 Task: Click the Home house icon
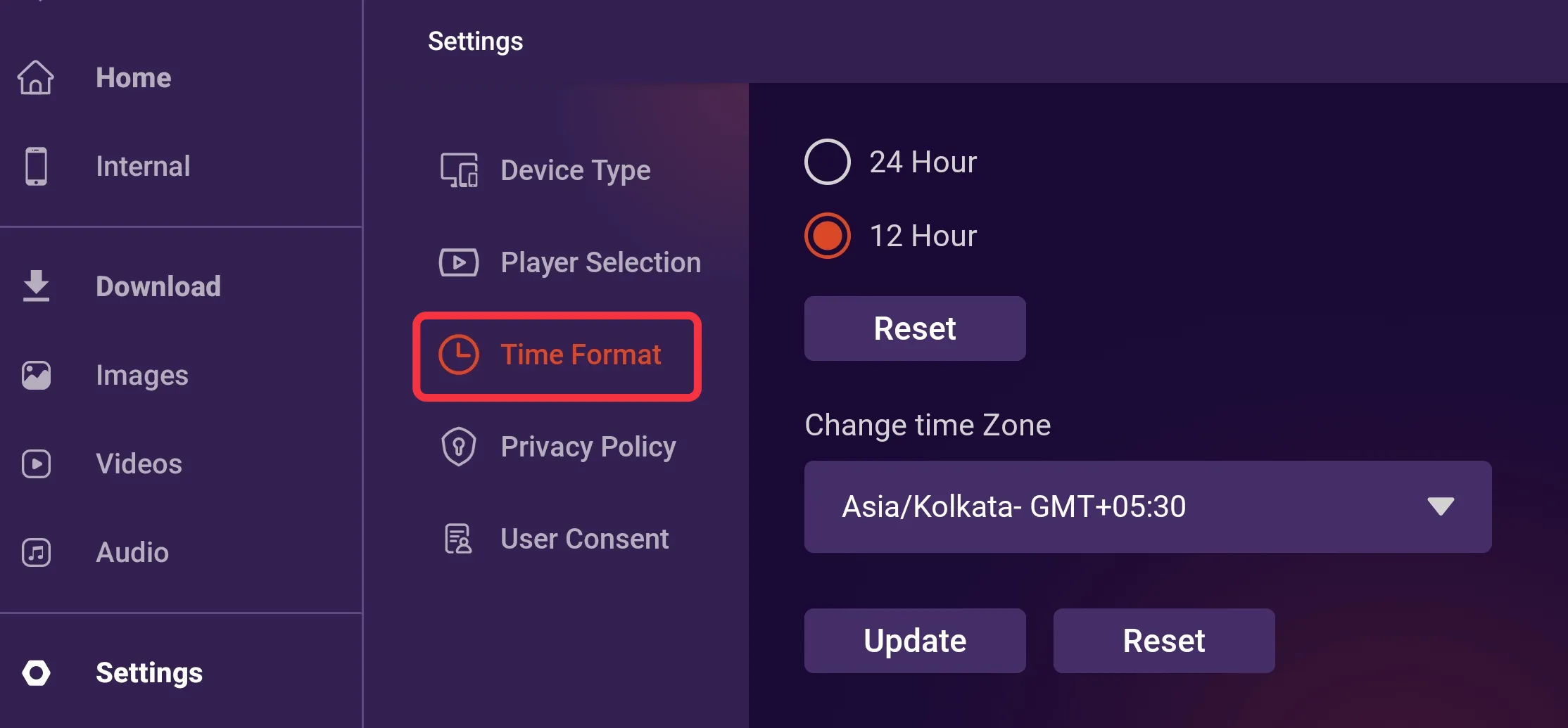(36, 77)
